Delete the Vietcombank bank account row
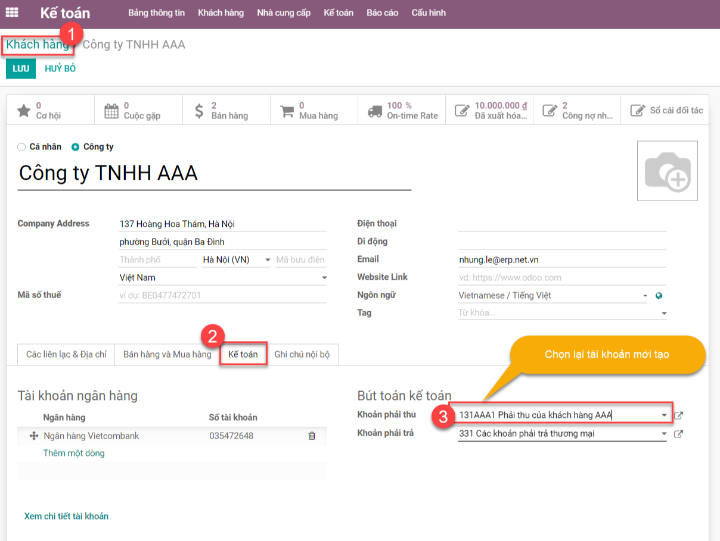The image size is (720, 541). [312, 436]
